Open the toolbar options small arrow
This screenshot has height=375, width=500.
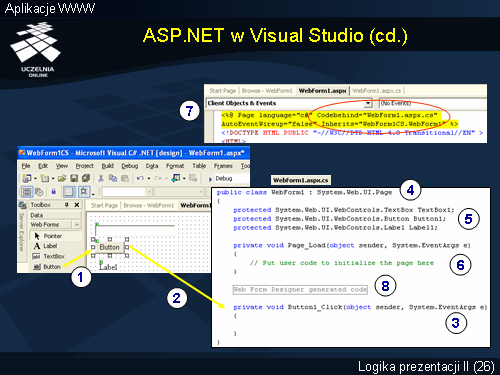[93, 194]
